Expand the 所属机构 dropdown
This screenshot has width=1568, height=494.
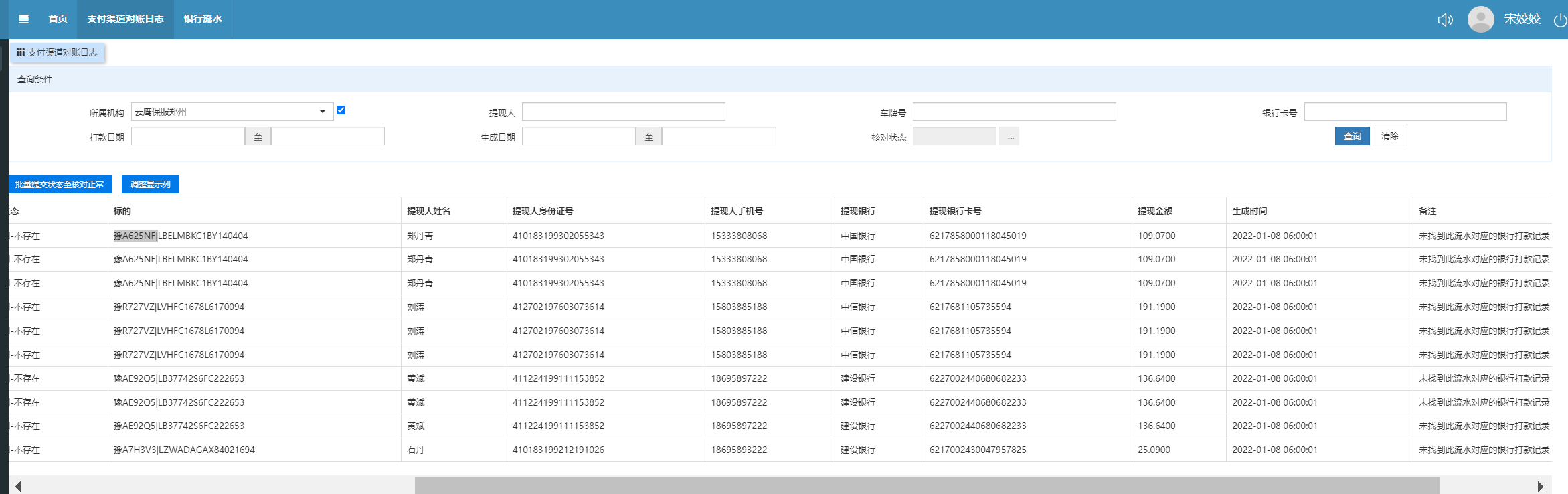coord(322,112)
